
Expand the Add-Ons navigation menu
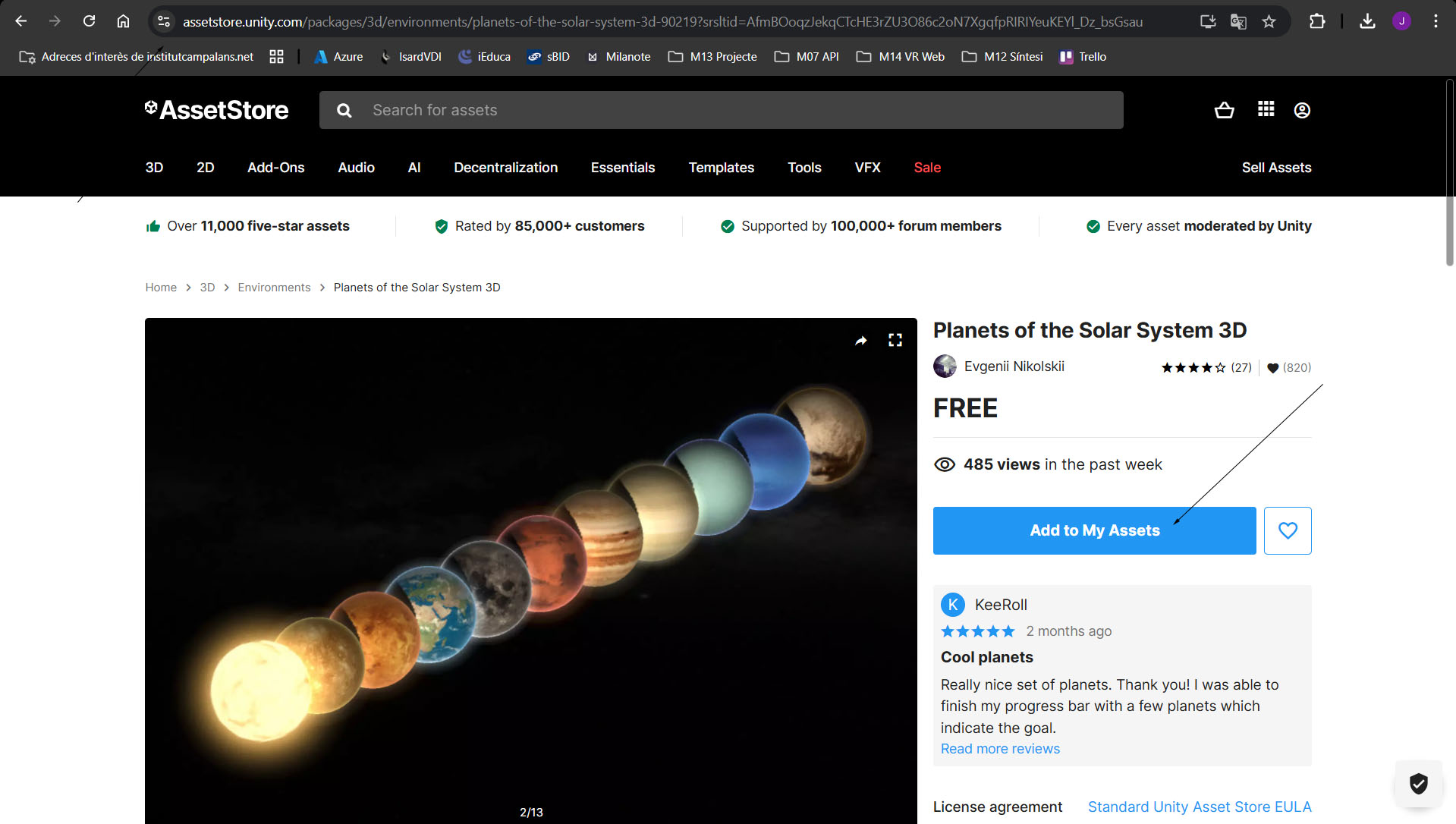pyautogui.click(x=275, y=168)
